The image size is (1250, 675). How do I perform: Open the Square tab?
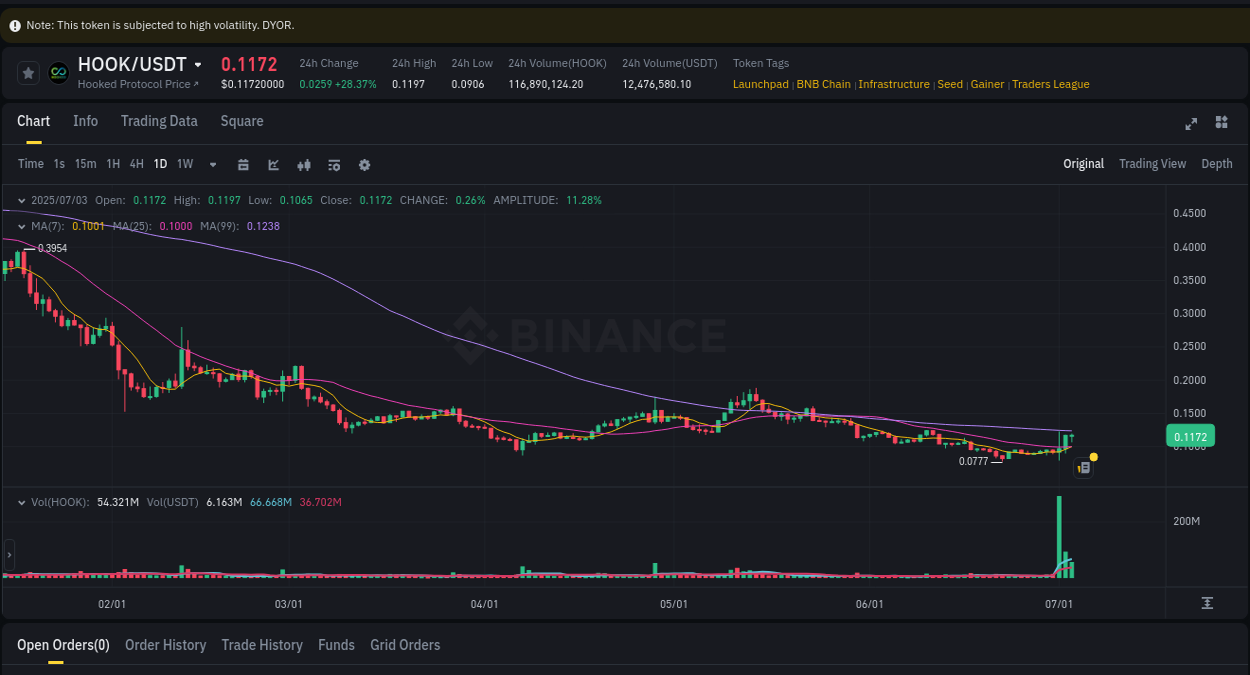[x=241, y=121]
